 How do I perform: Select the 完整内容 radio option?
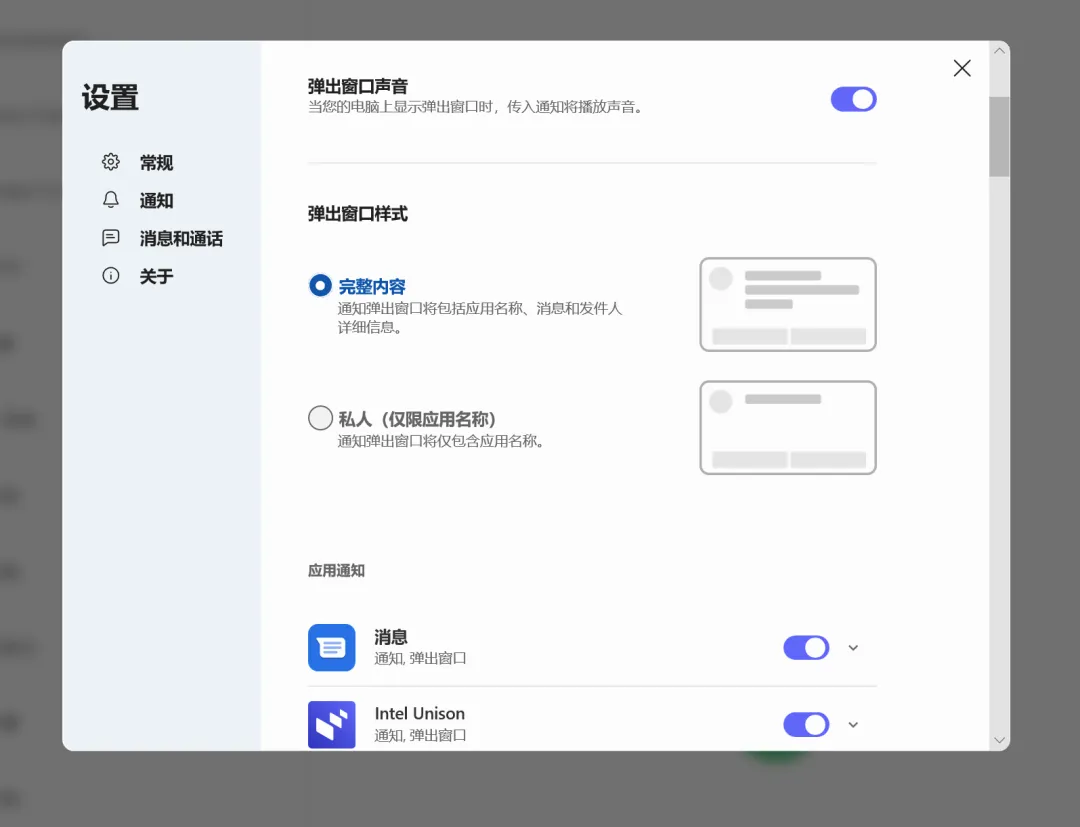point(320,285)
